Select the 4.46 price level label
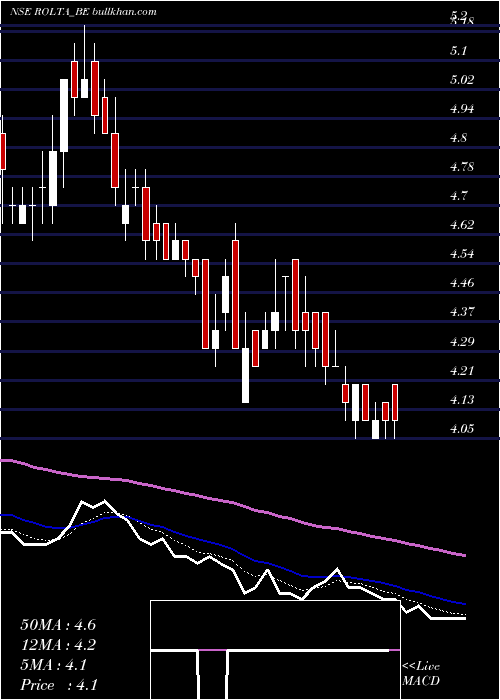This screenshot has width=500, height=700. [x=462, y=283]
